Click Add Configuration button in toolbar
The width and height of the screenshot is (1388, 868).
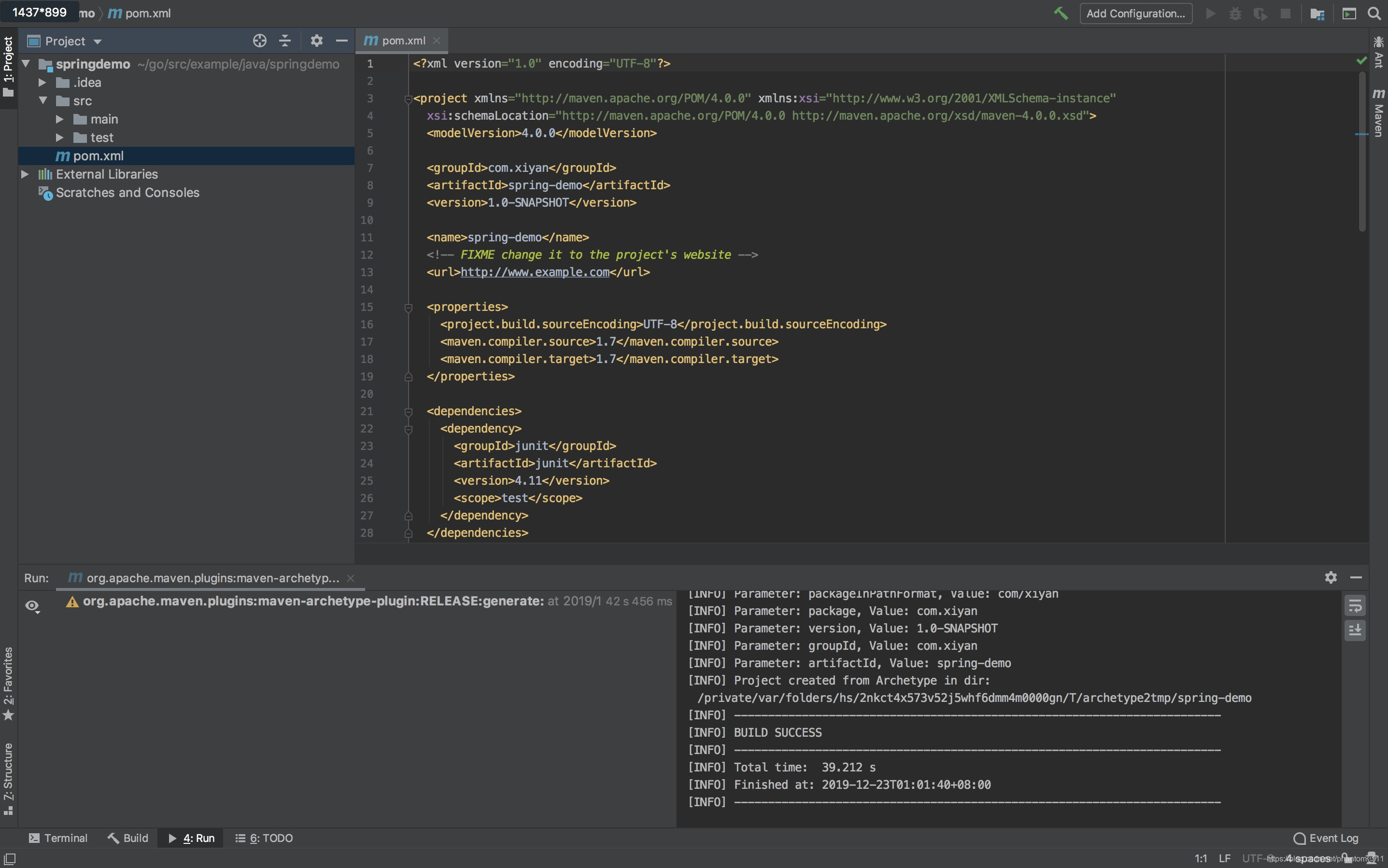(x=1136, y=13)
